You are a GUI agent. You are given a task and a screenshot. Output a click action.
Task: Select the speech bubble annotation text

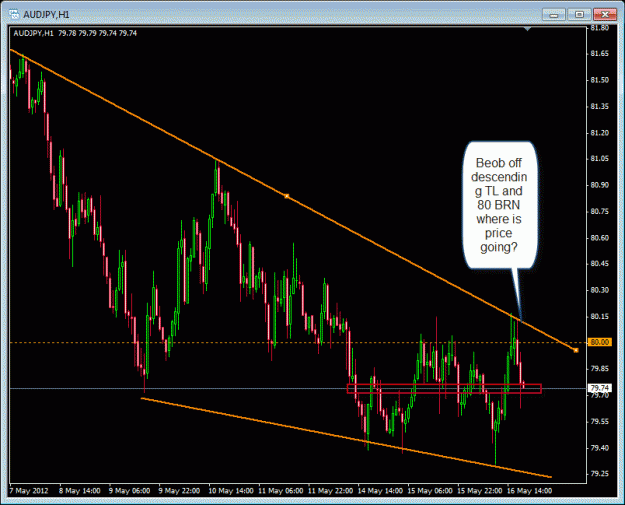click(499, 205)
